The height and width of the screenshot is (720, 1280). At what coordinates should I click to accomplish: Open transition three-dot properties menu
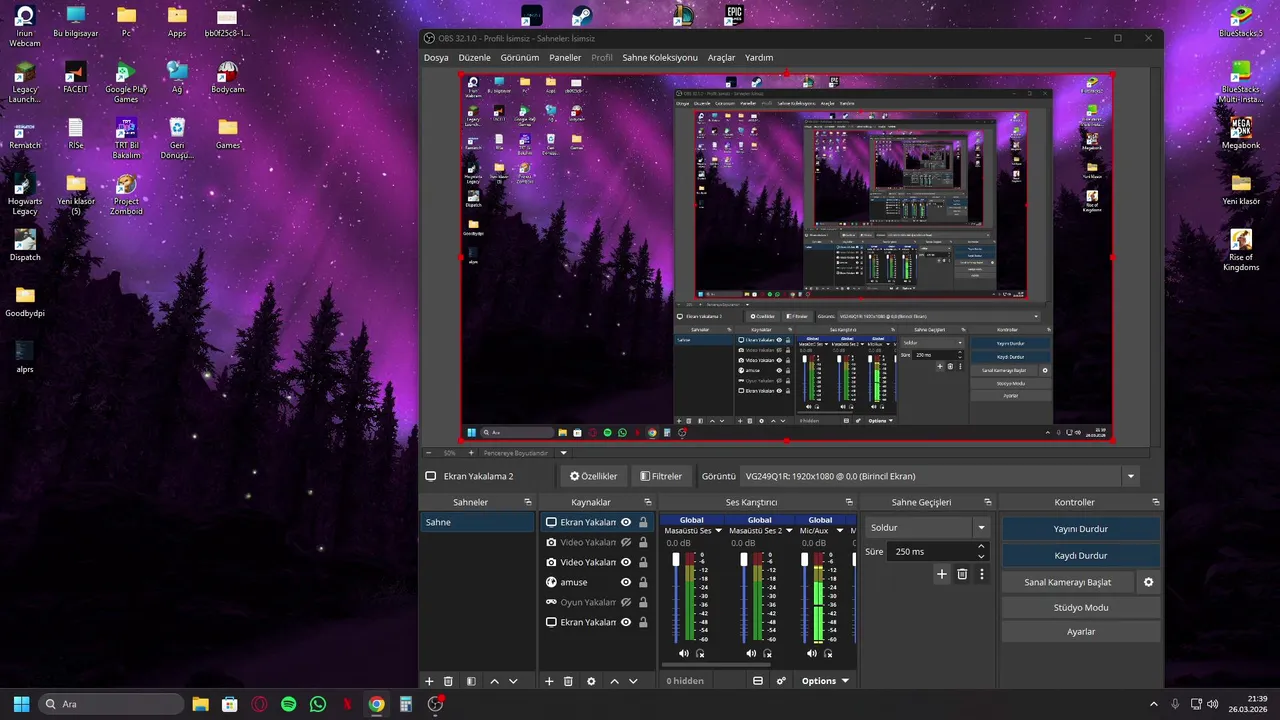[x=982, y=574]
